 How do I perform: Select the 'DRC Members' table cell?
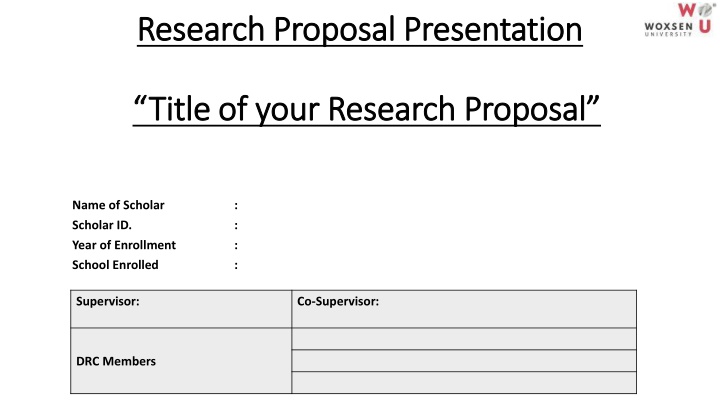[180, 361]
